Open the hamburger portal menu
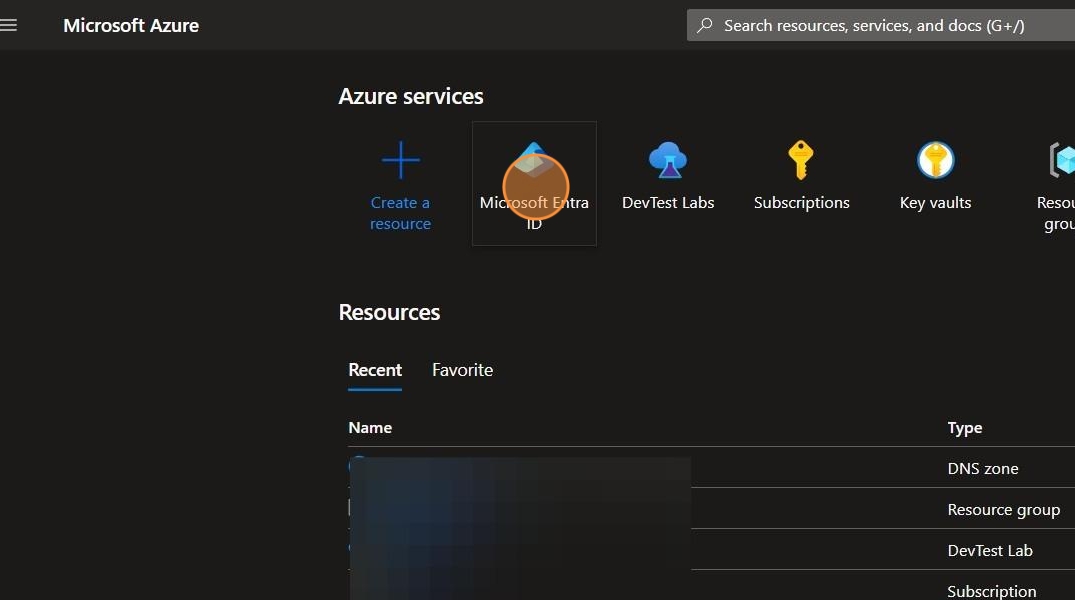The image size is (1075, 600). pos(8,25)
